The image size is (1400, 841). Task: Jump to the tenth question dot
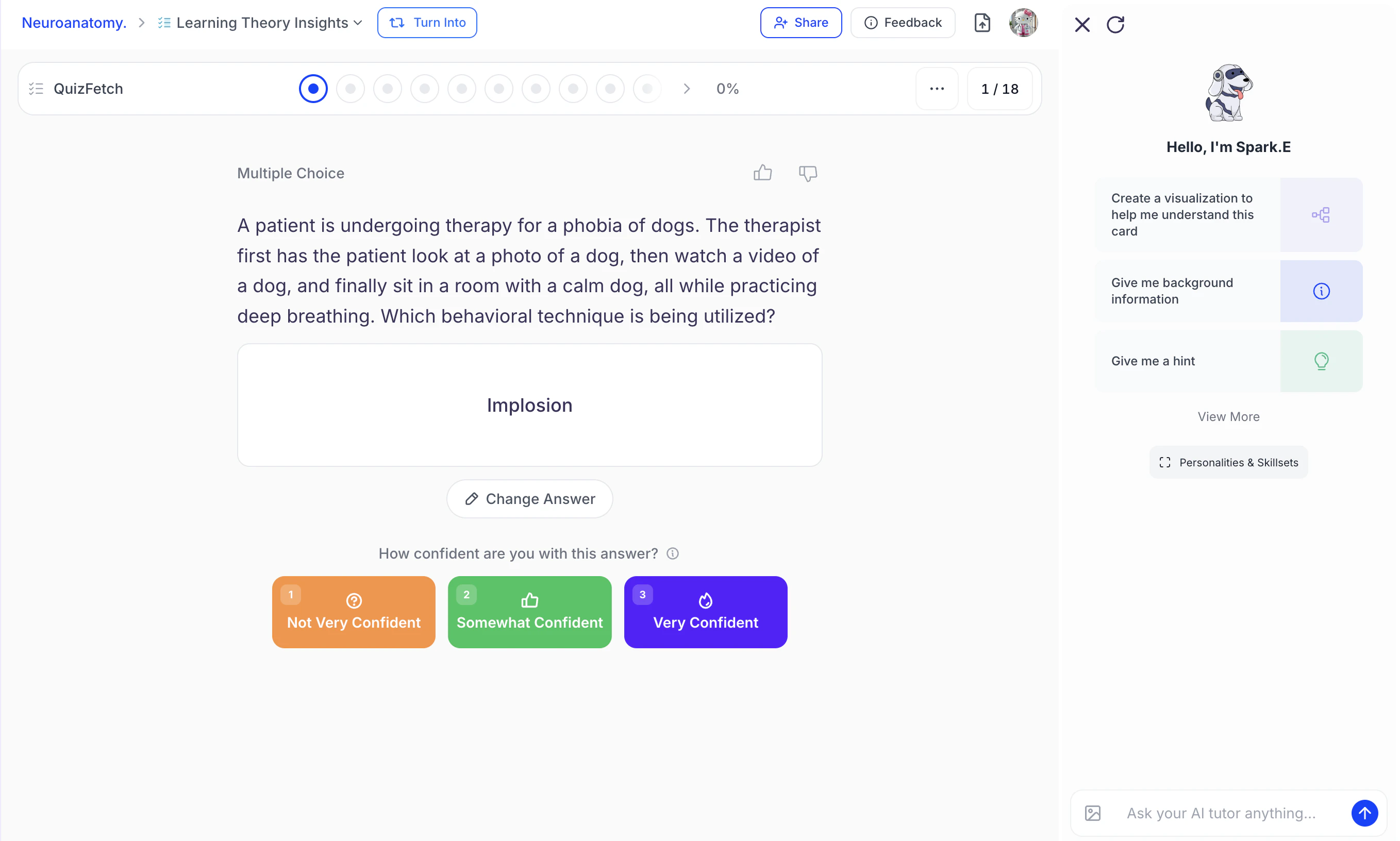[647, 89]
